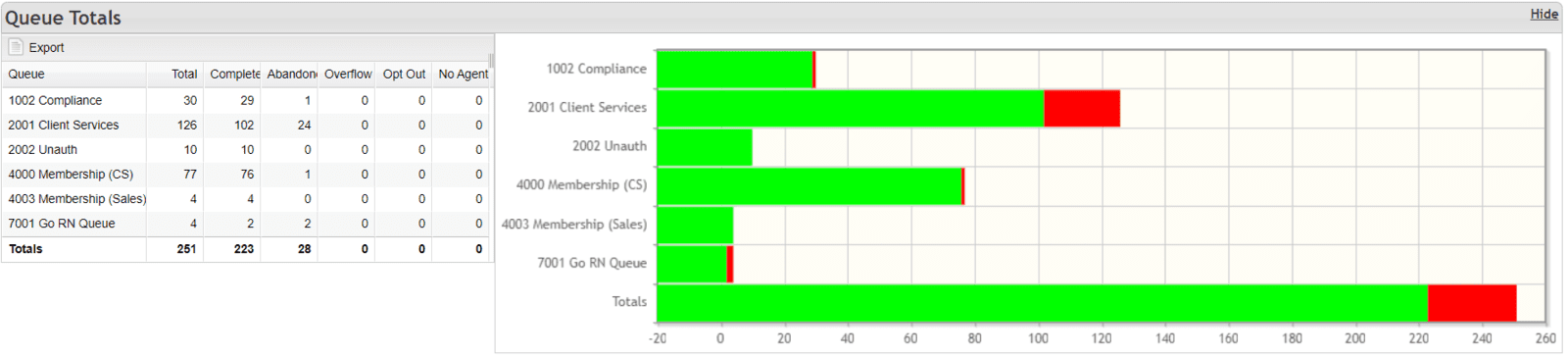Click the table panel's vertical splitter handle

tap(491, 61)
